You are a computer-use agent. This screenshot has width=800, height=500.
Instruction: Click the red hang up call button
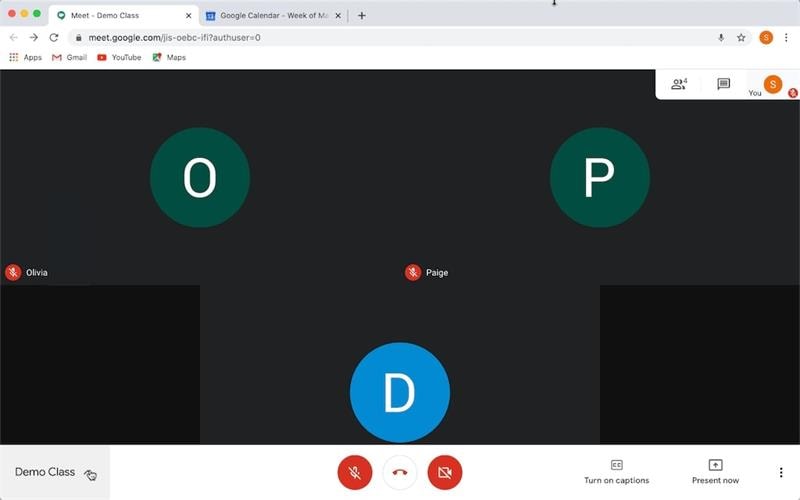pyautogui.click(x=399, y=472)
